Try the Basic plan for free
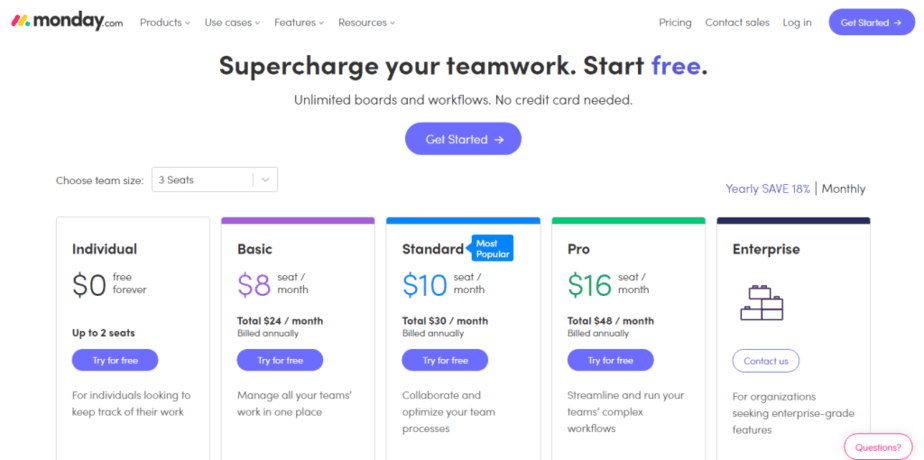The image size is (924, 460). 280,360
